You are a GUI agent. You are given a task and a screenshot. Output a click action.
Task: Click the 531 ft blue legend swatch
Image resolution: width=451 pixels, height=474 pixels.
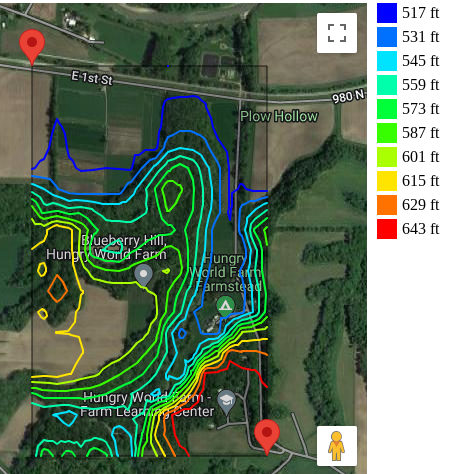(387, 37)
